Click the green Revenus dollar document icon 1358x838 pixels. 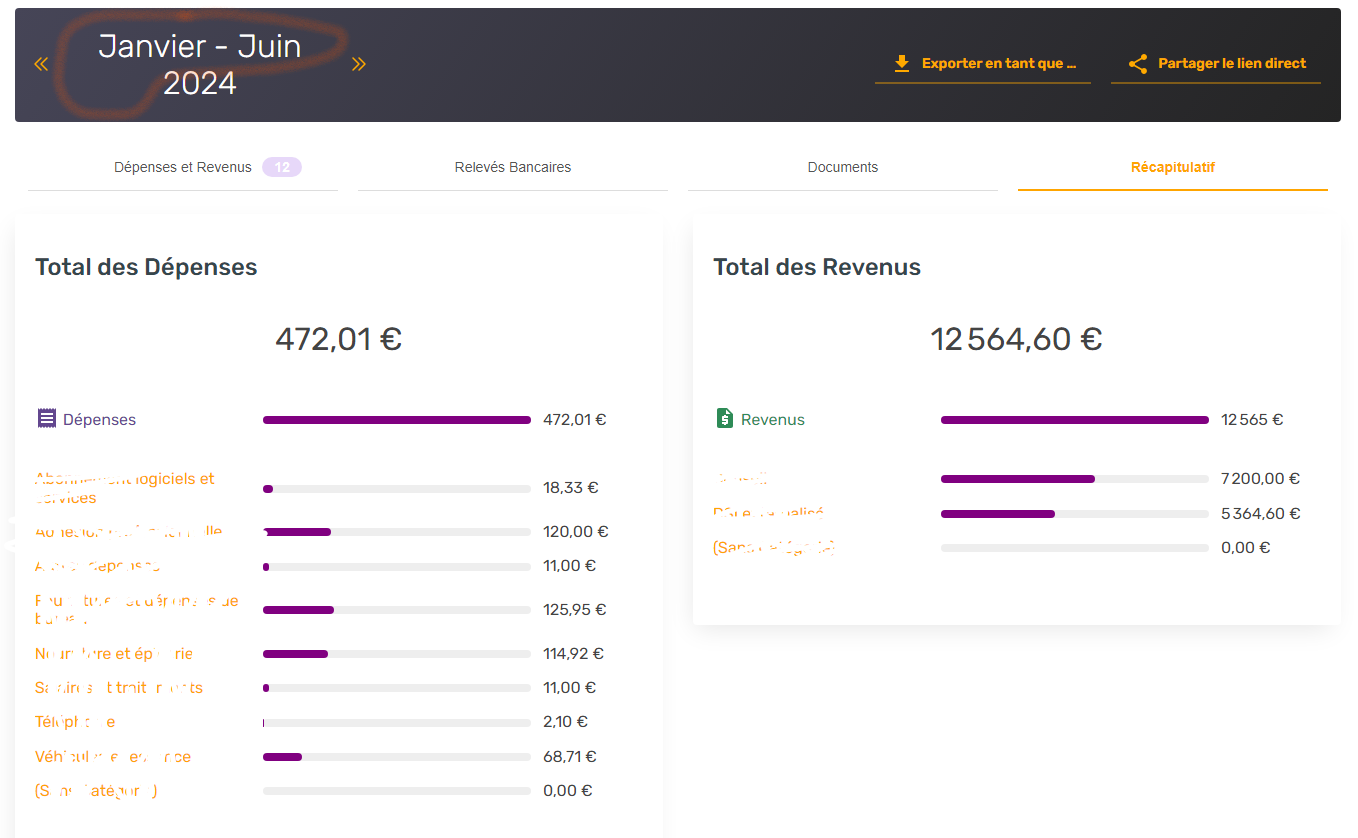(x=725, y=419)
